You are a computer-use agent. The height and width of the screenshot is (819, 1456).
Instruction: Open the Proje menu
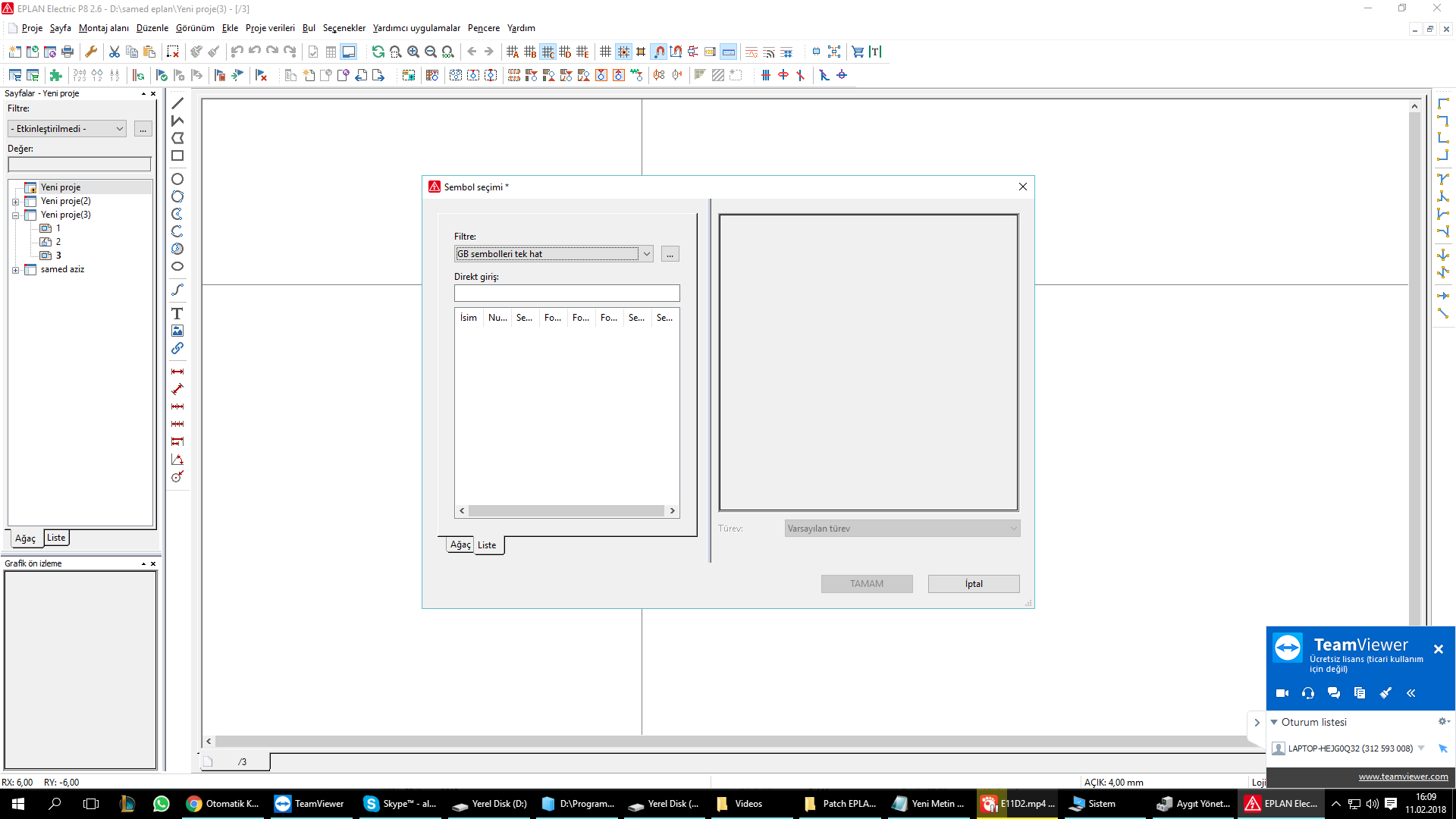pos(32,28)
